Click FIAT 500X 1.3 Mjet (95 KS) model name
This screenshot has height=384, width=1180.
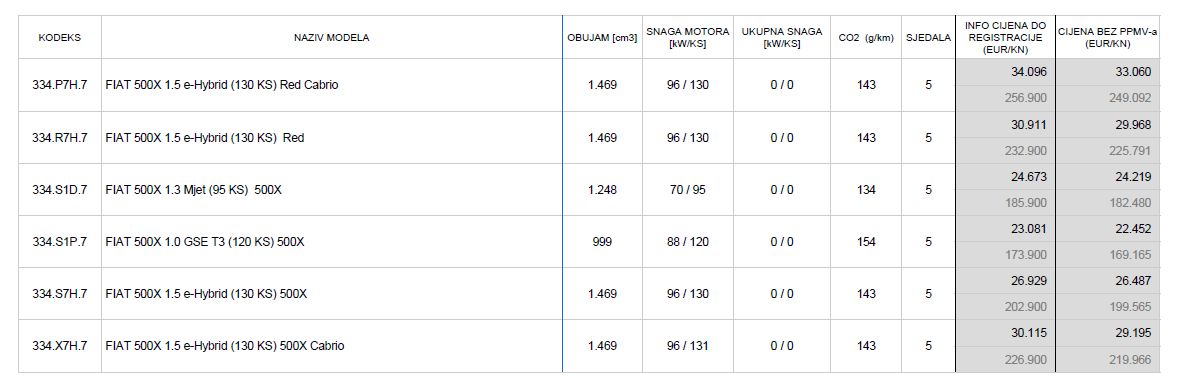click(x=193, y=190)
